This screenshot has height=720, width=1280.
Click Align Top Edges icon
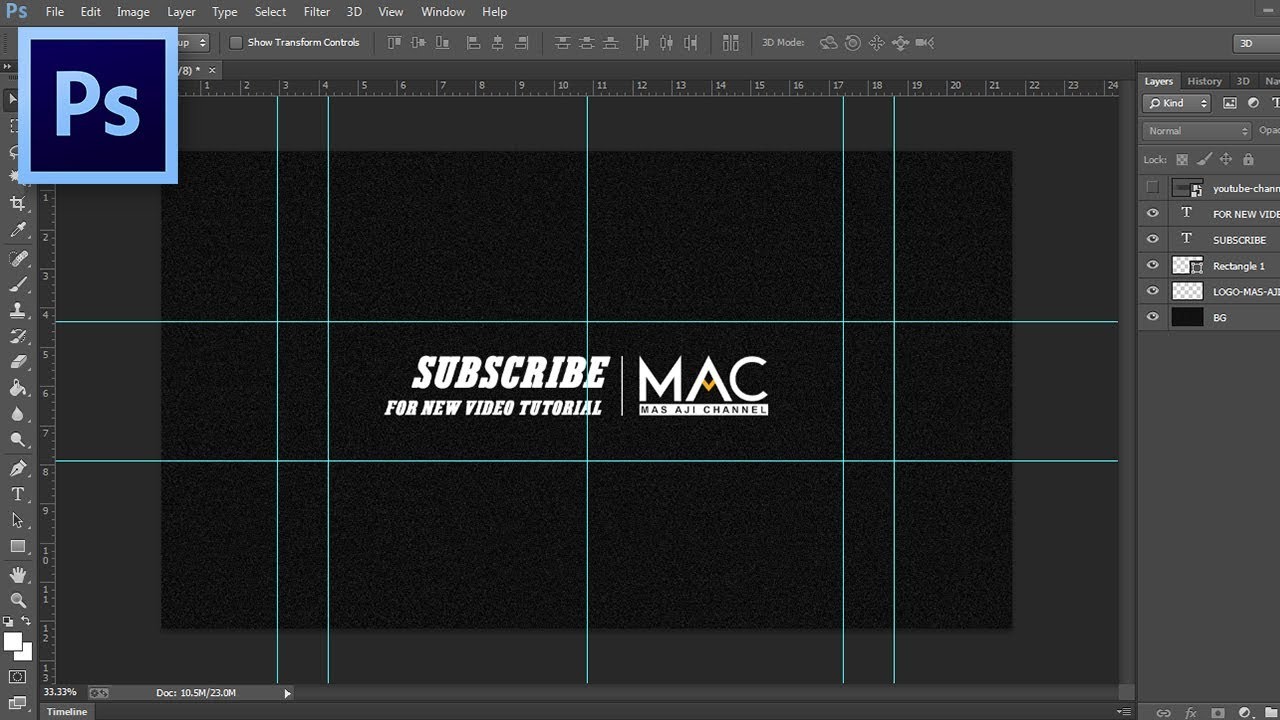point(393,42)
